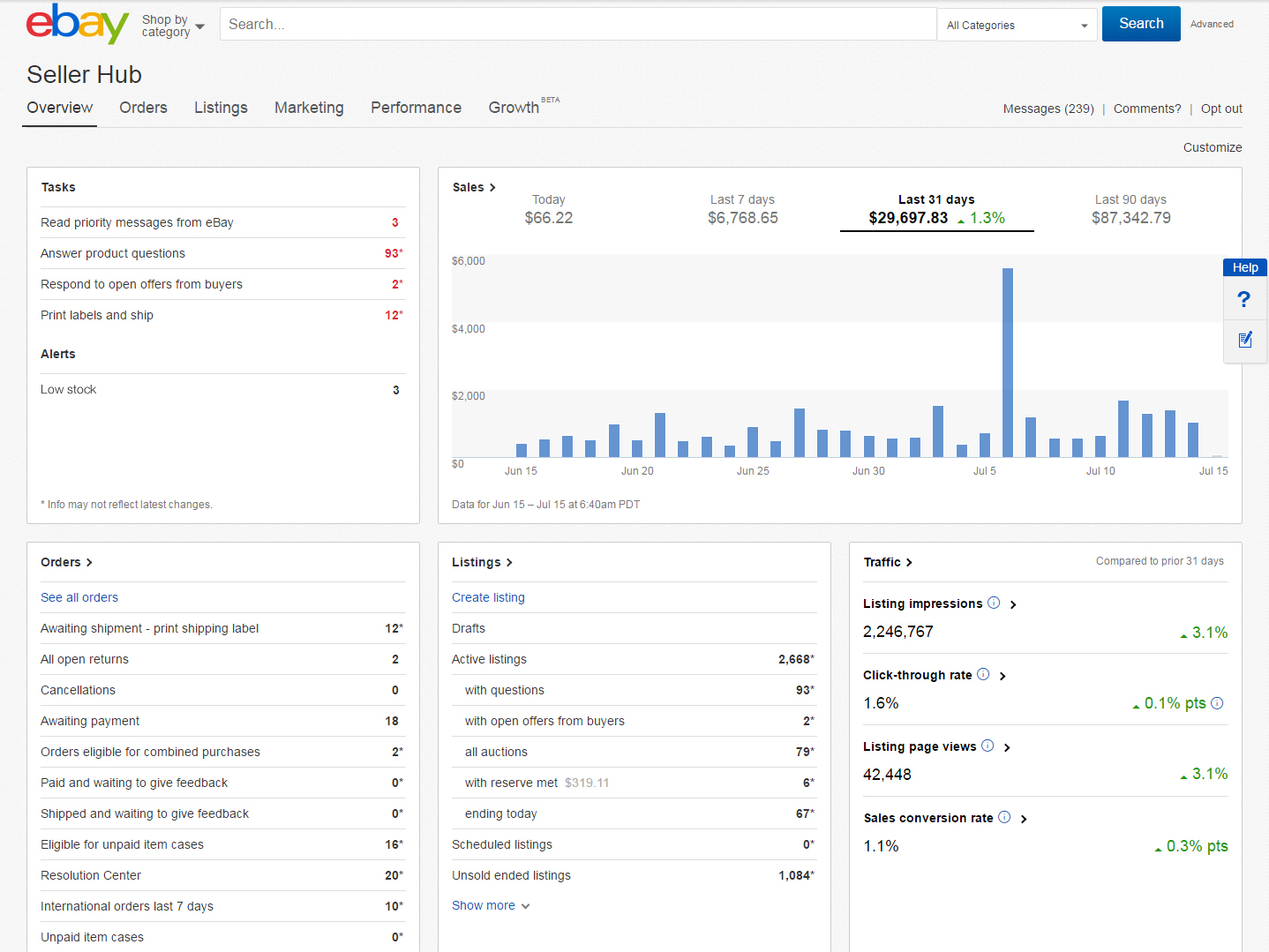Switch to the Listings tab
Viewport: 1269px width, 952px height.
click(221, 108)
